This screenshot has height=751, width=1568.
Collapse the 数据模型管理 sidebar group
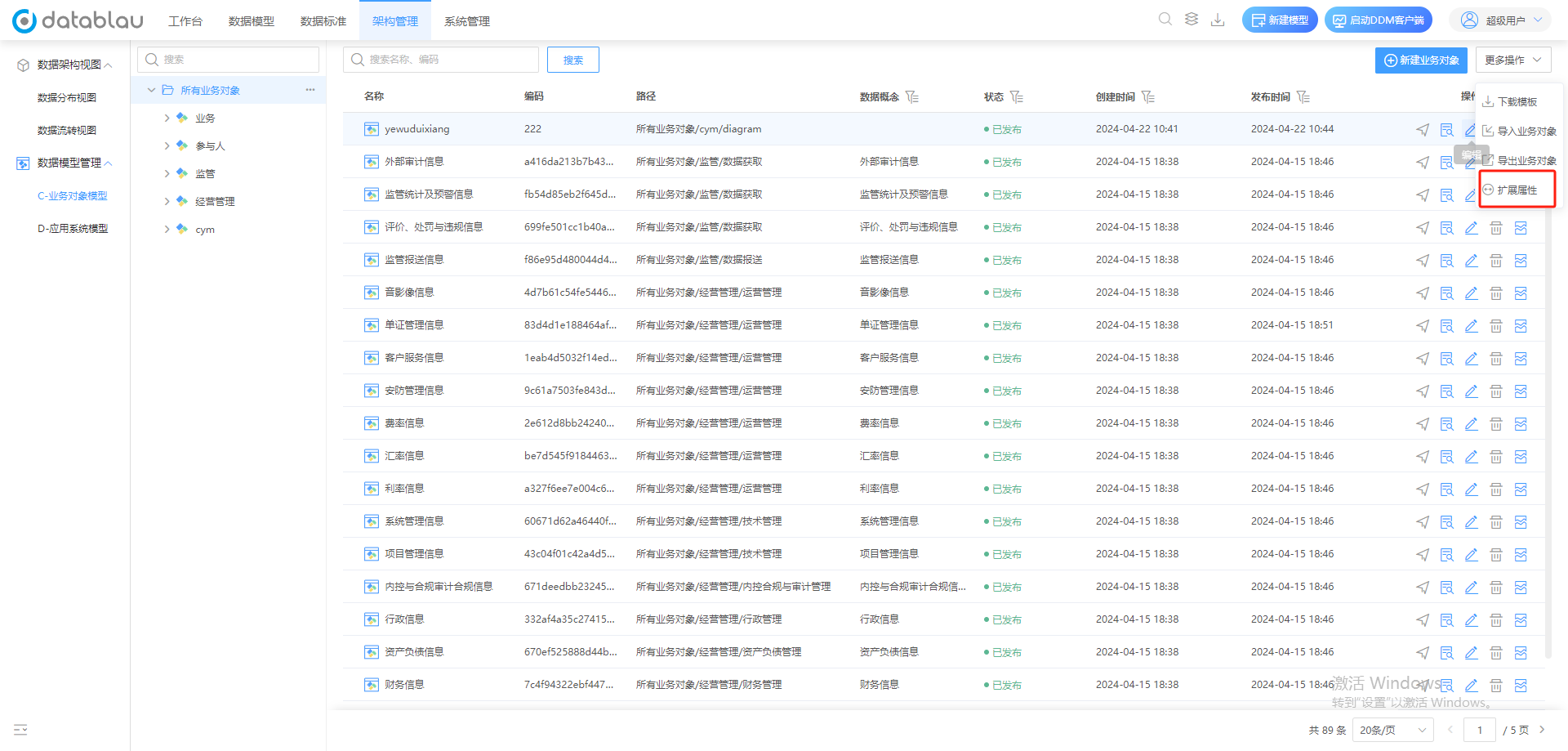click(109, 163)
